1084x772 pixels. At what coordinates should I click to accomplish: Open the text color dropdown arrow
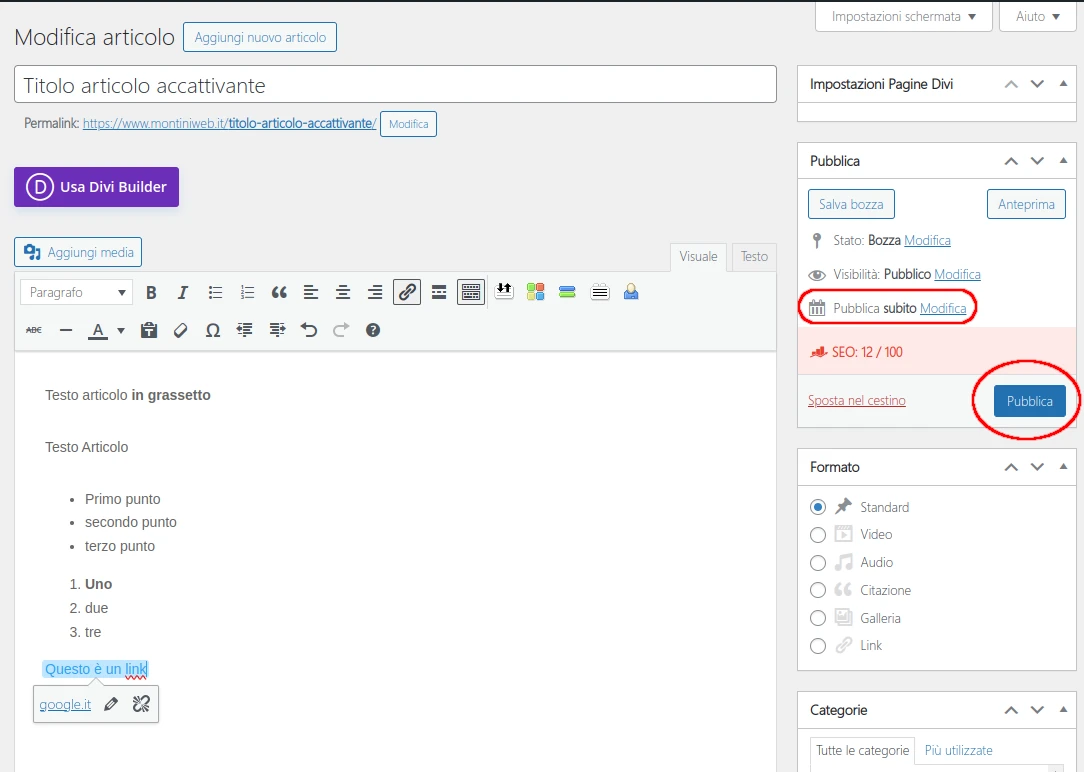click(121, 330)
